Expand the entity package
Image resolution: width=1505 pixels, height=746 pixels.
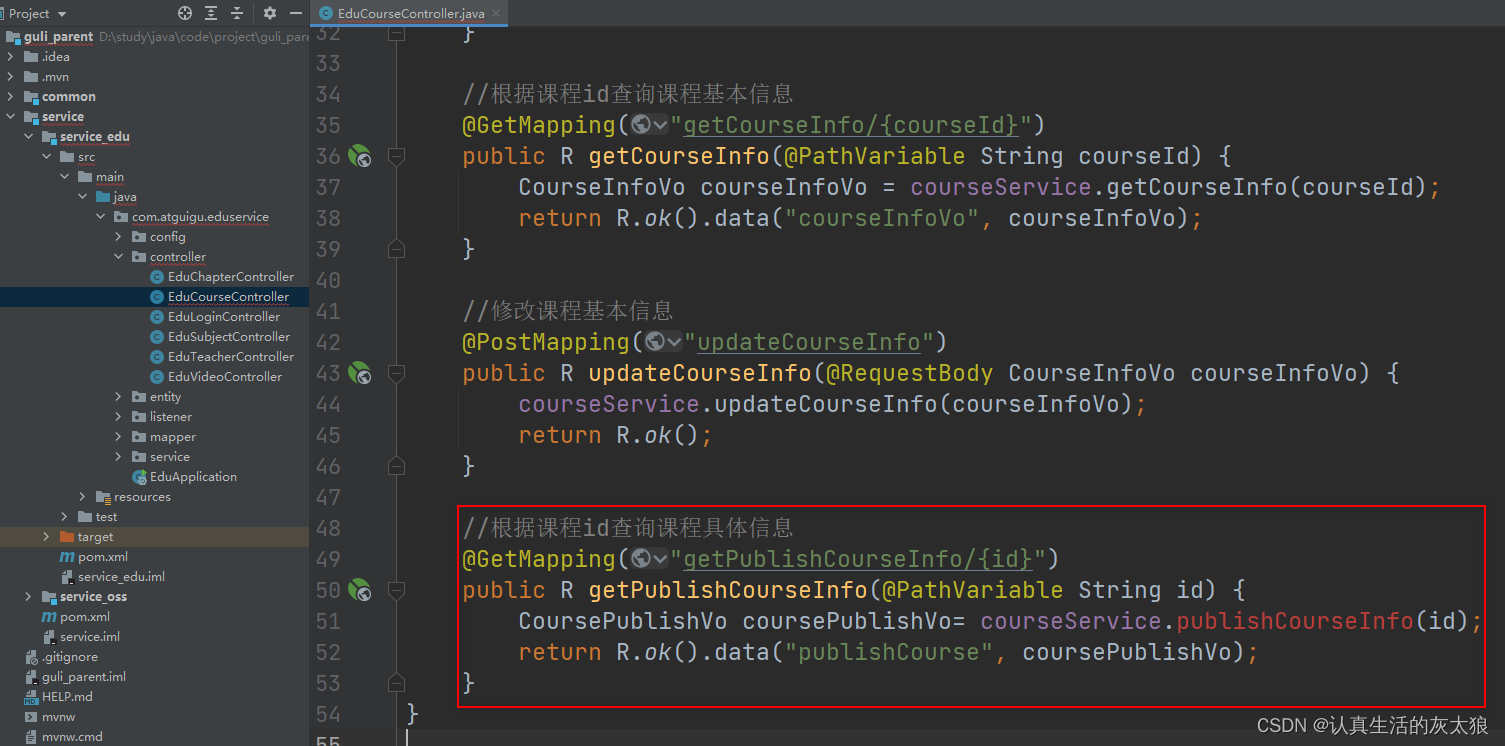click(119, 397)
